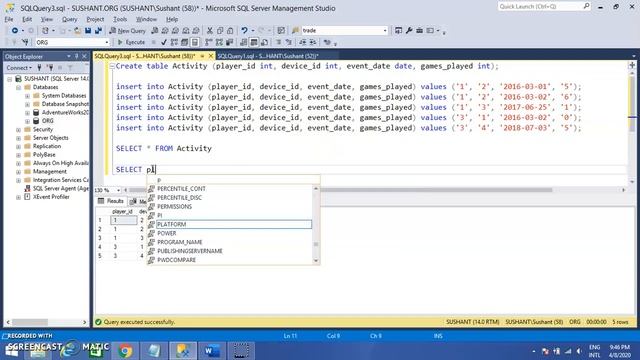Click the Parse query checkmark icon
The image size is (640, 360).
[x=164, y=42]
